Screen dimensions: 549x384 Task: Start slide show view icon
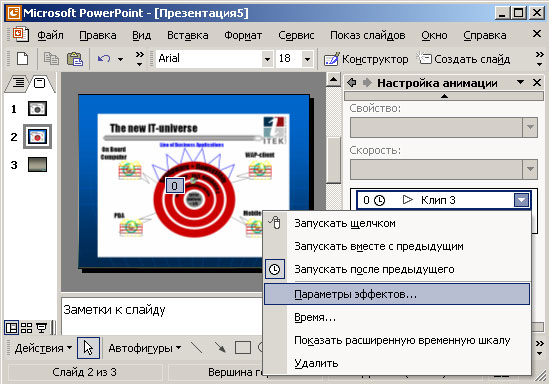[42, 328]
